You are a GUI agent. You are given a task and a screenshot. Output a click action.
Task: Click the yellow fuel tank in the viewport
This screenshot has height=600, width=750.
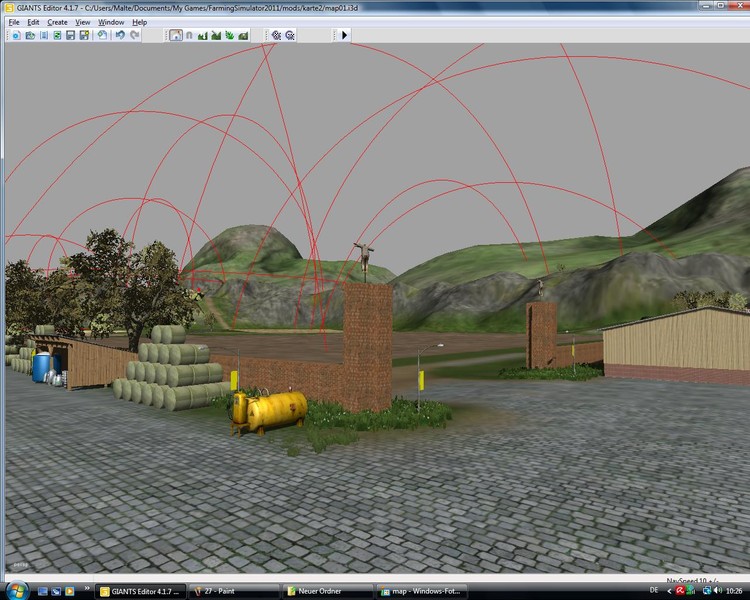[x=270, y=412]
